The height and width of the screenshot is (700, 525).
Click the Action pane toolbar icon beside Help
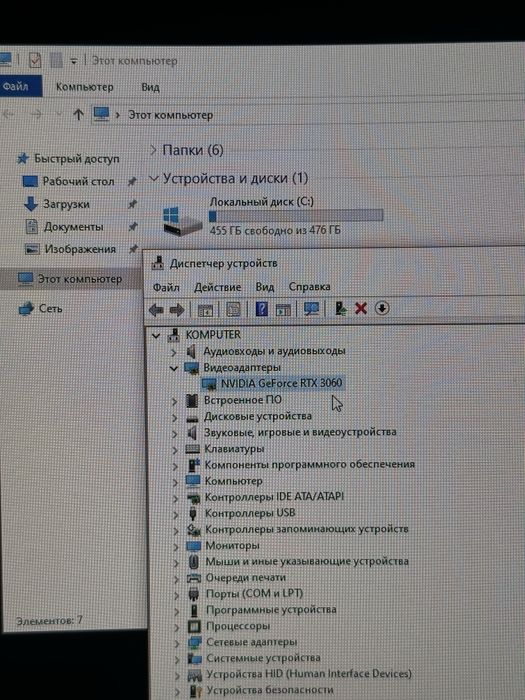click(283, 309)
